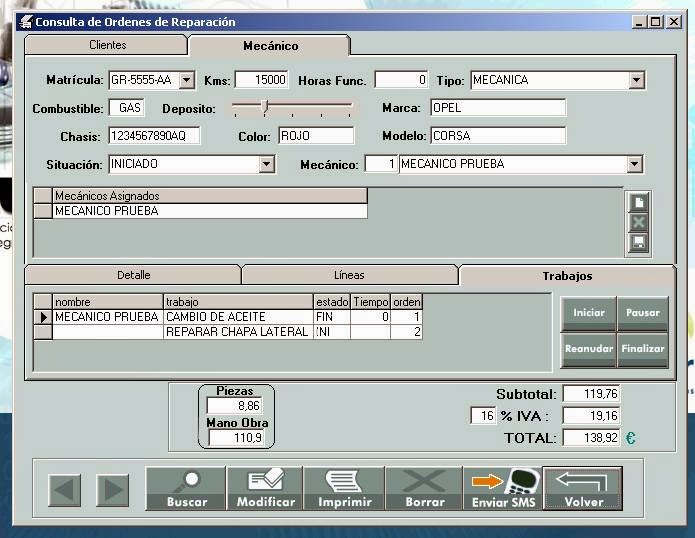The image size is (695, 538).
Task: Click the Volver return button
Action: [x=583, y=488]
